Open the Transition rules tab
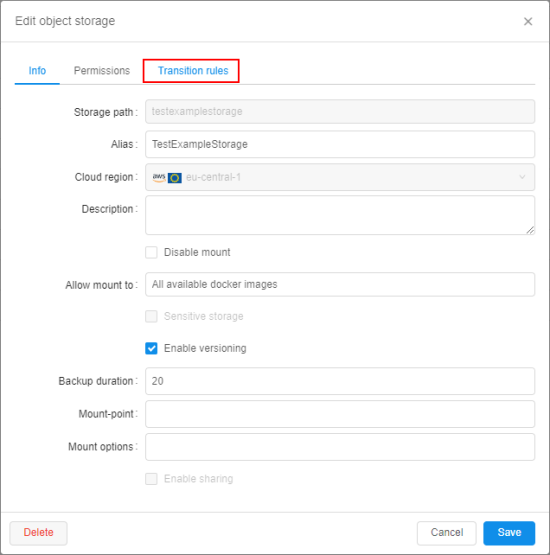 [193, 71]
